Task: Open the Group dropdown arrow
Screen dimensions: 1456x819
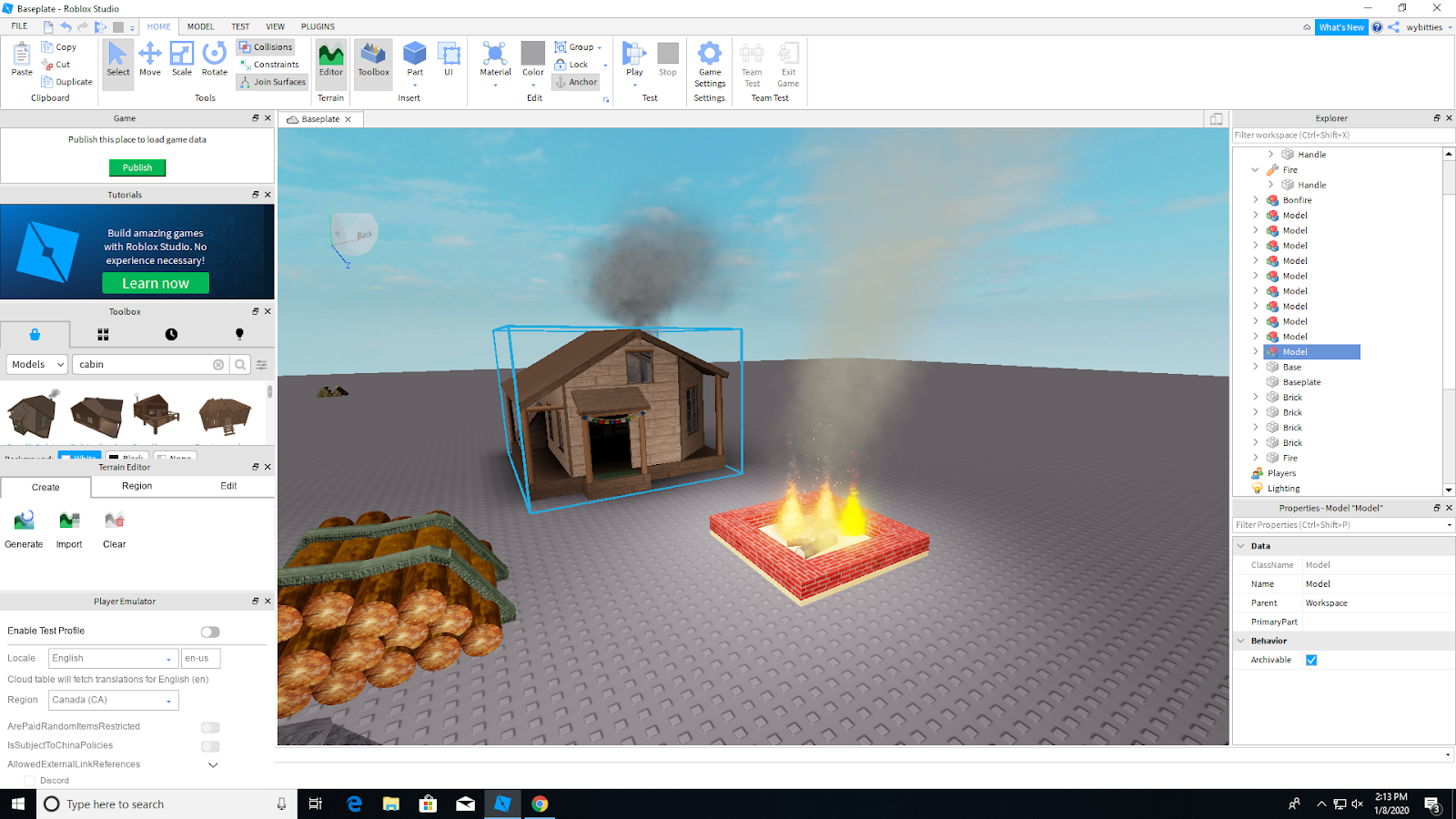Action: [599, 47]
